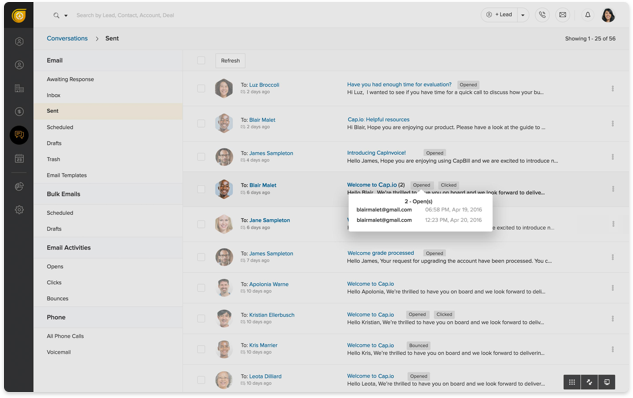Image resolution: width=633 pixels, height=398 pixels.
Task: Open Opens under Email Activities
Action: pyautogui.click(x=55, y=266)
